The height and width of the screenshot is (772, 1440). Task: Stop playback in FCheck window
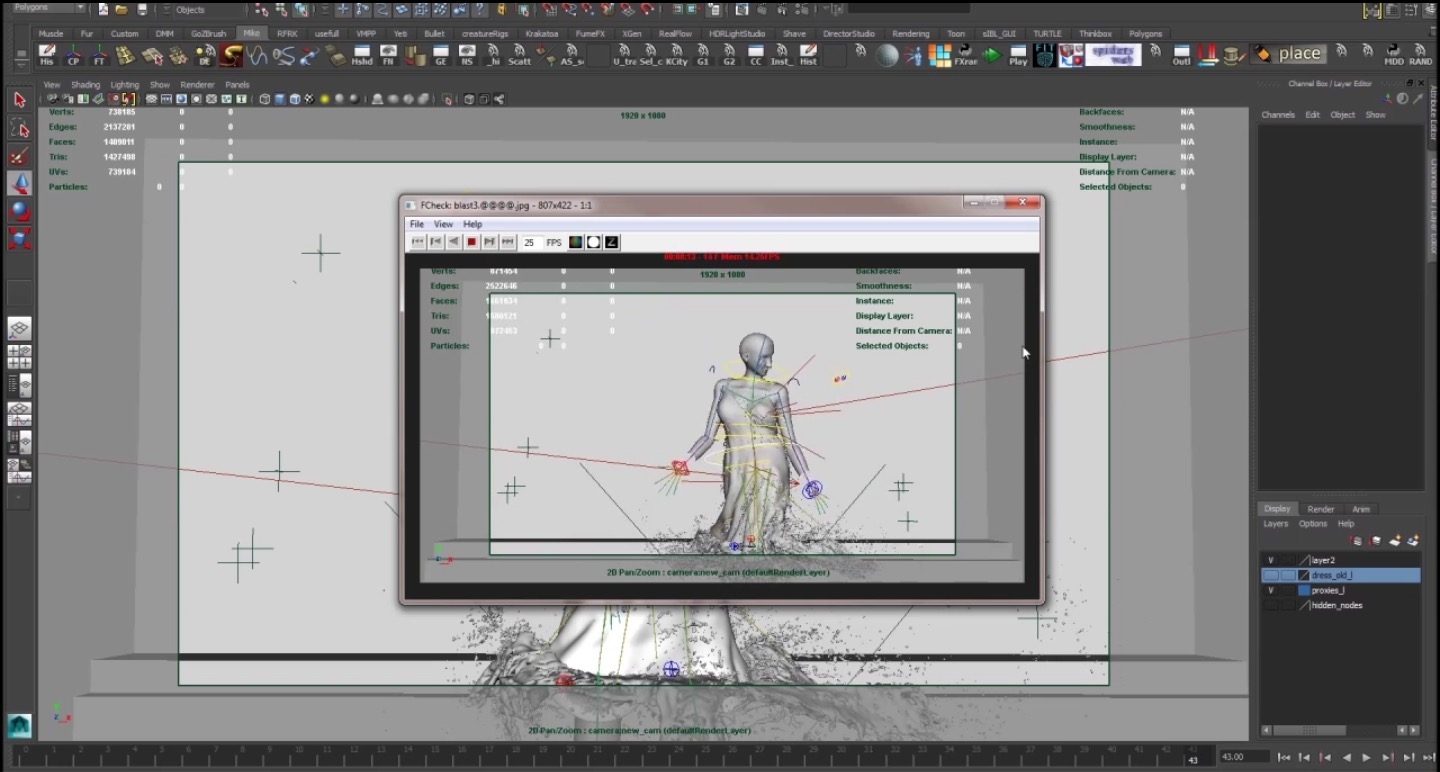(x=472, y=242)
